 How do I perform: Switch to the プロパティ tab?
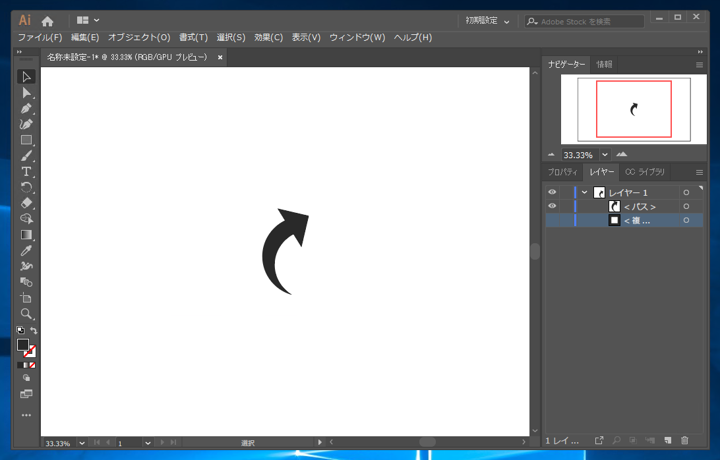point(562,172)
